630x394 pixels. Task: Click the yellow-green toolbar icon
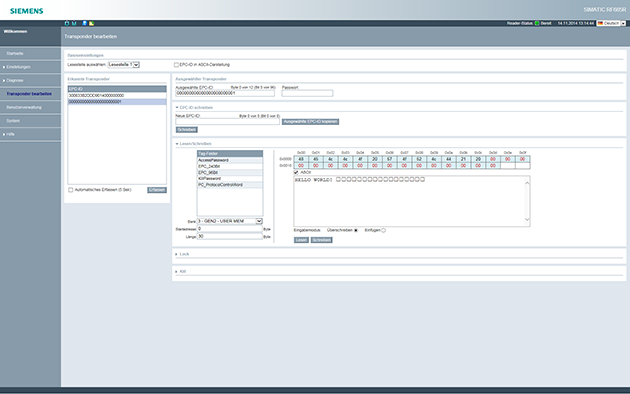92,23
